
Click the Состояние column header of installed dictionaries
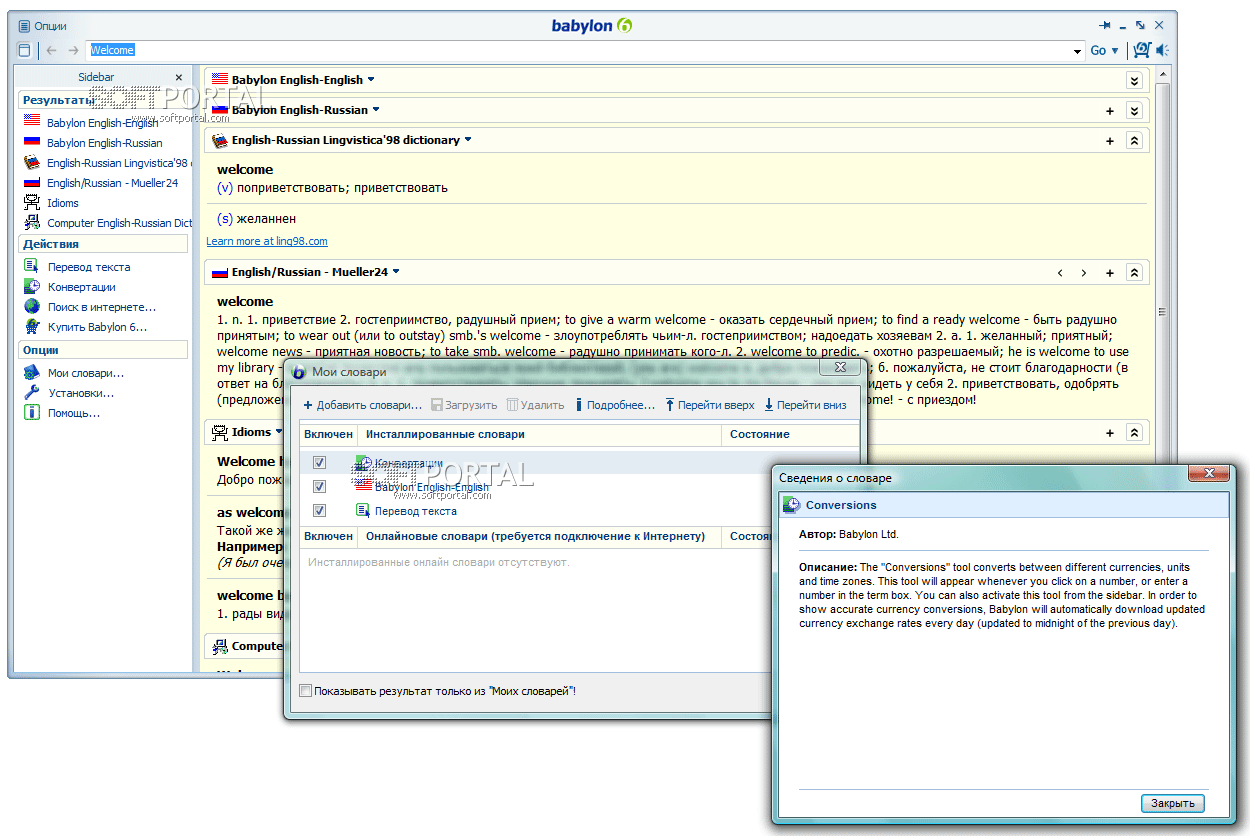click(789, 434)
